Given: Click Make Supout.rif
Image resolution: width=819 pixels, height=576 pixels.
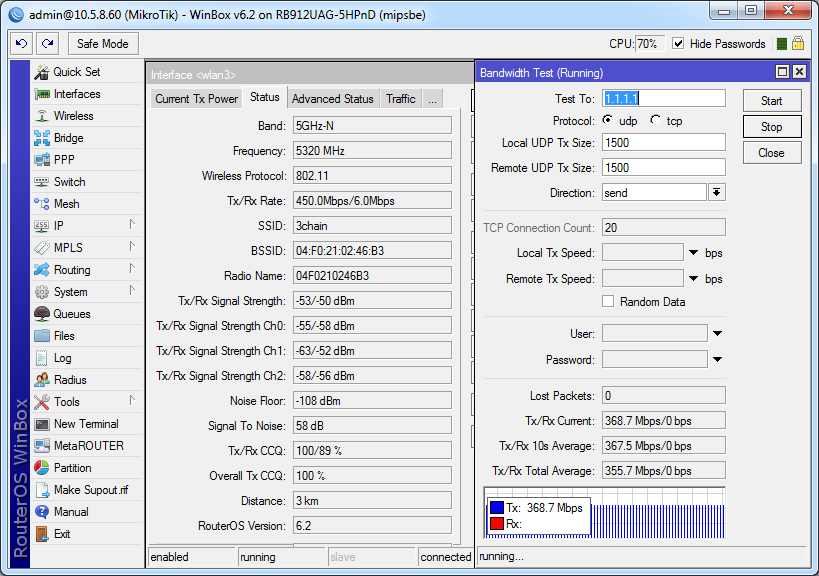Looking at the screenshot, I should coord(86,490).
